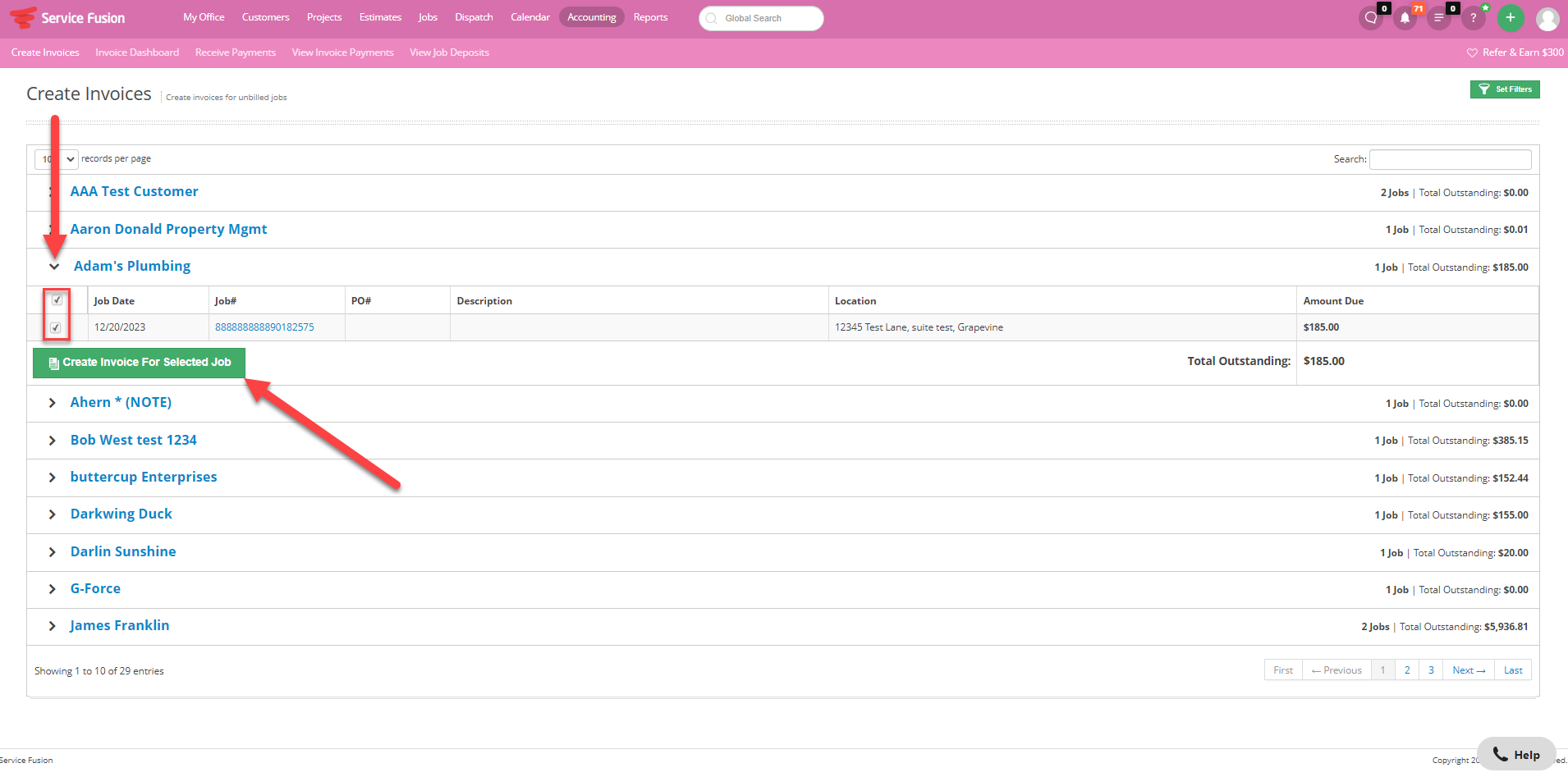Click the Darkwing Duck customer name
Image resolution: width=1568 pixels, height=777 pixels.
pos(121,514)
